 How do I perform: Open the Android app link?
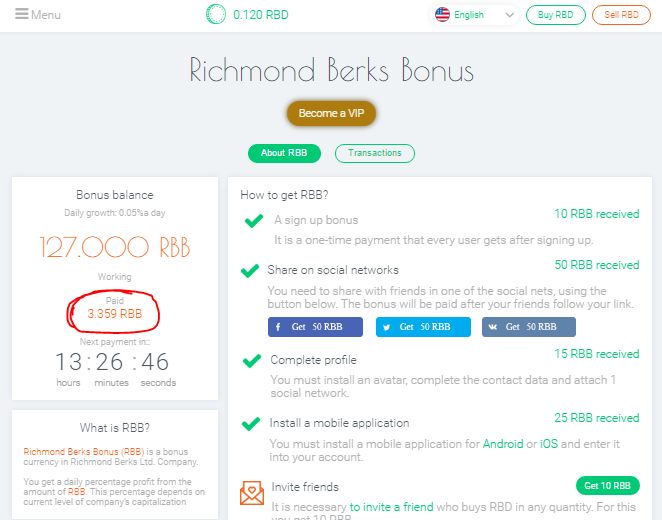pos(503,443)
